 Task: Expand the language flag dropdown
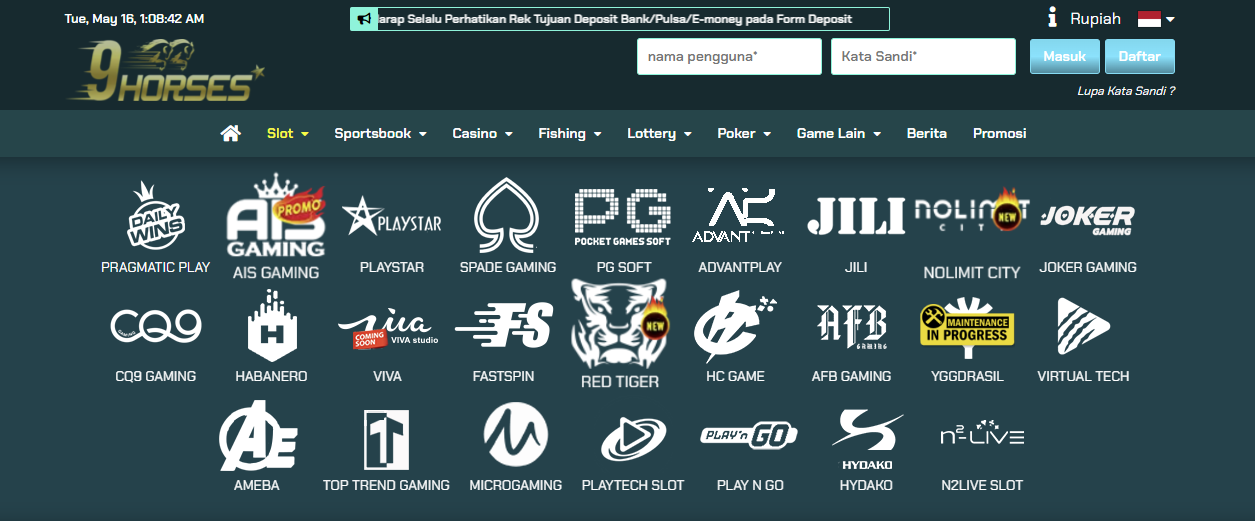pos(1156,19)
